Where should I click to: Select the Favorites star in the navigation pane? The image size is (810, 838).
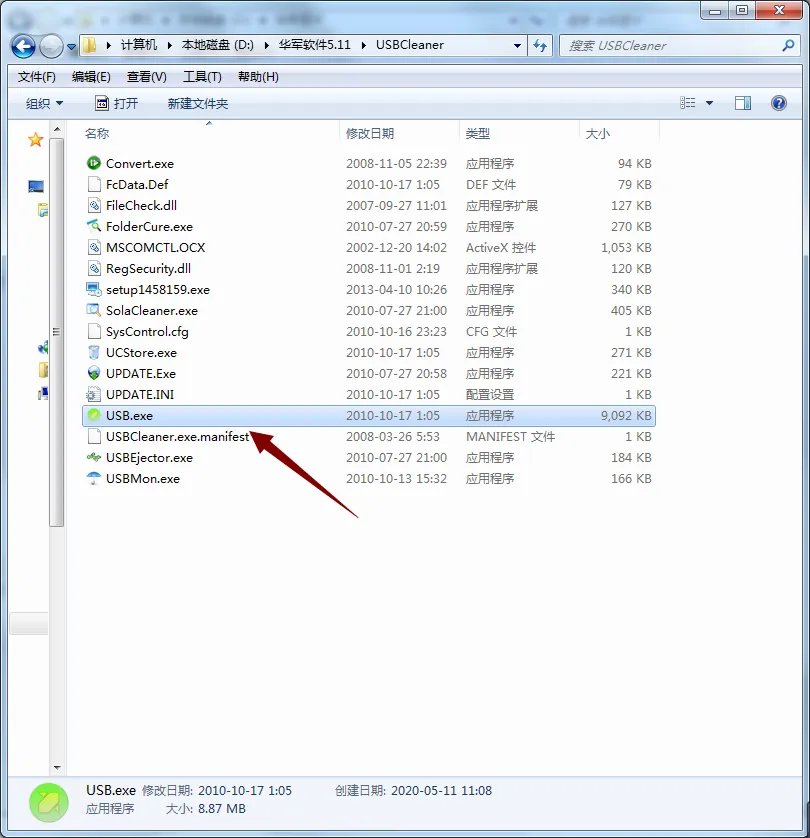point(35,140)
